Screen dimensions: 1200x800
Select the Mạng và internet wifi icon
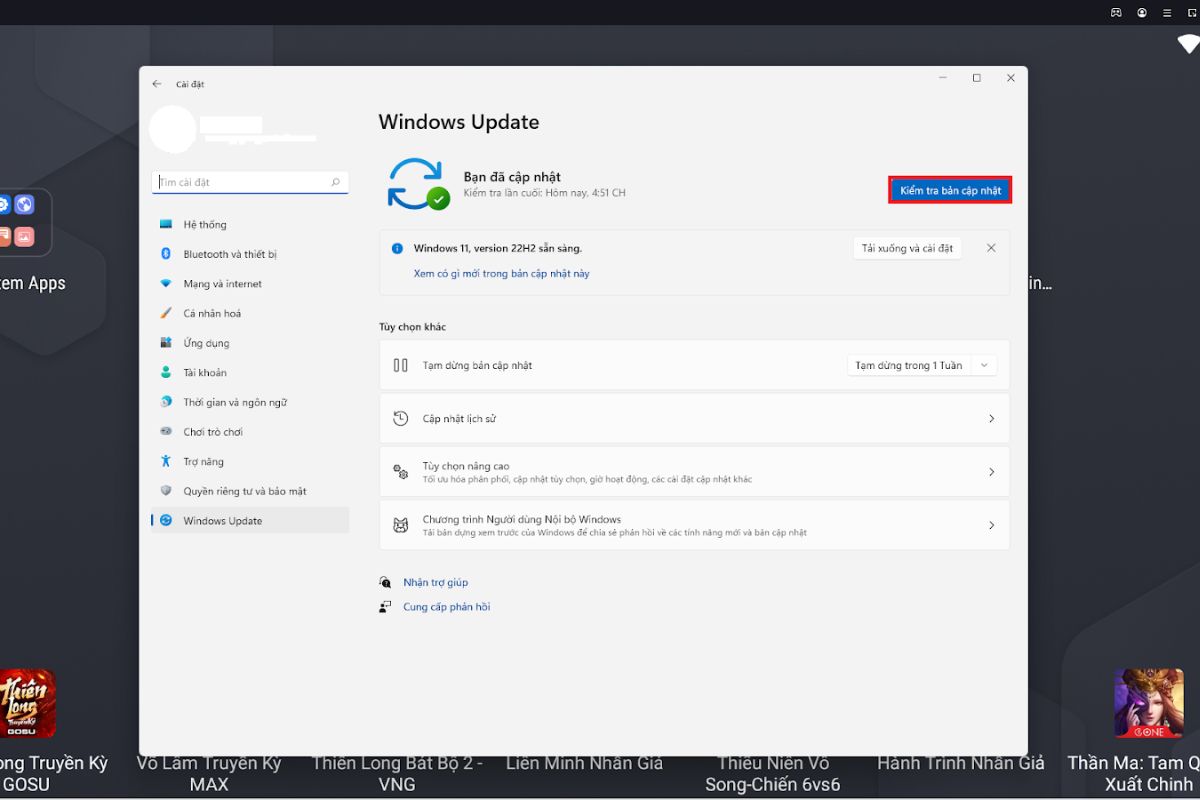click(166, 284)
